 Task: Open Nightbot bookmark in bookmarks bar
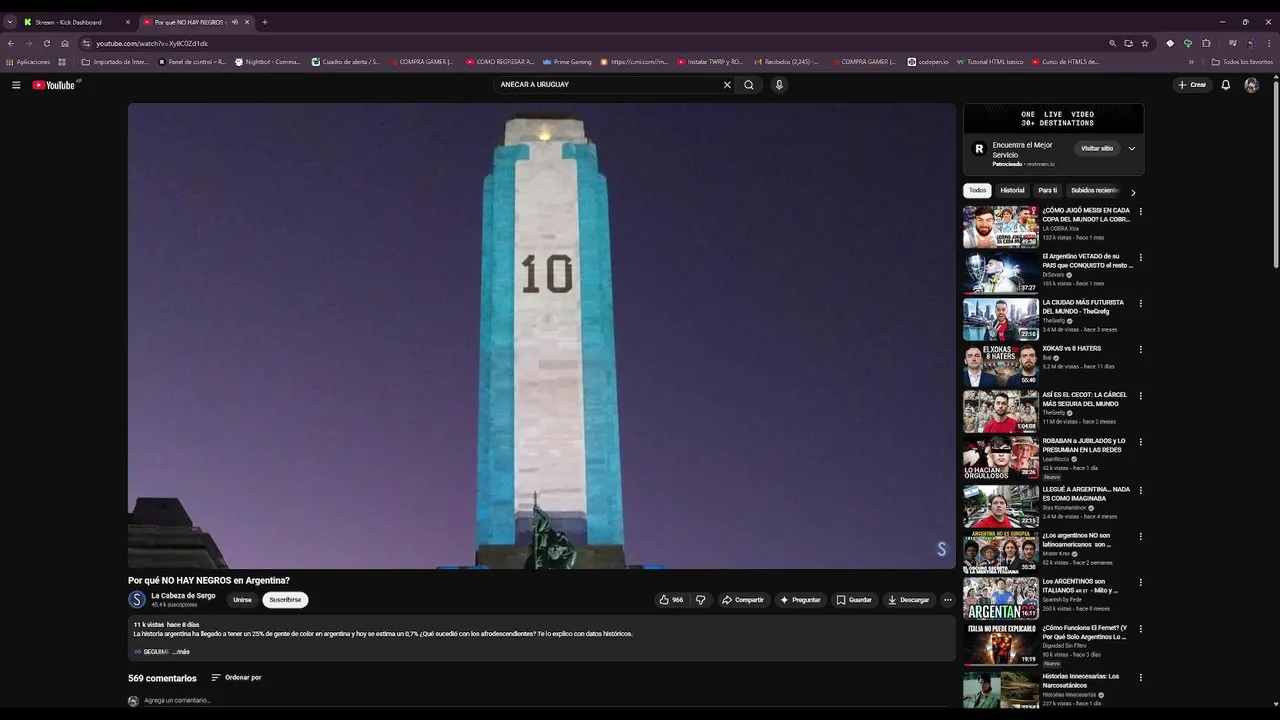[267, 62]
